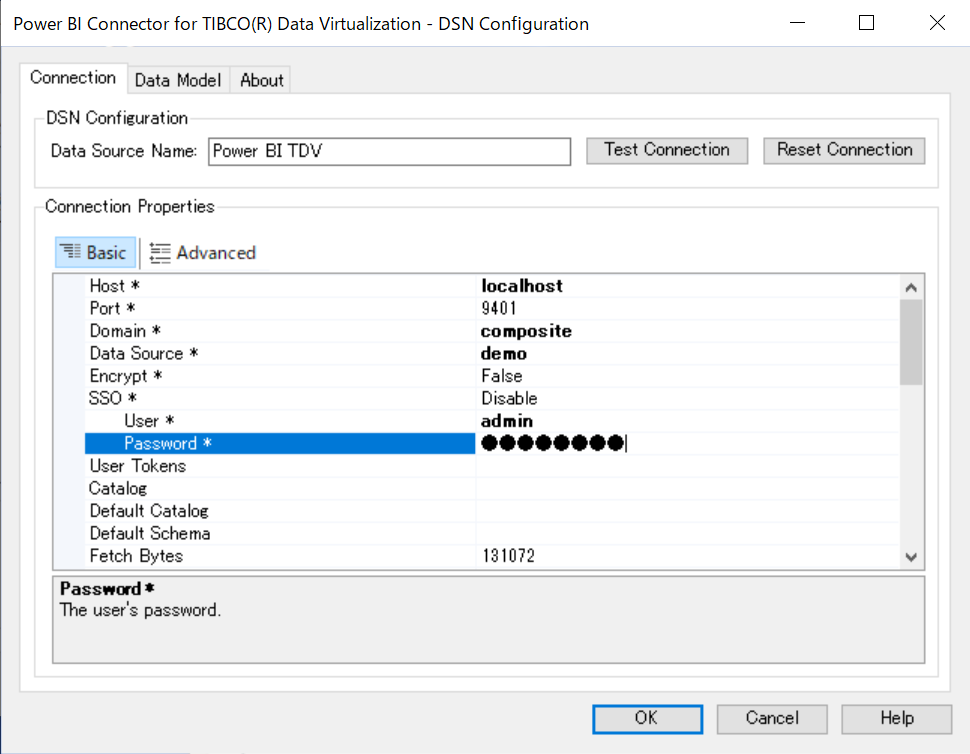Viewport: 970px width, 754px height.
Task: Click the Reset Connection button
Action: pos(844,150)
